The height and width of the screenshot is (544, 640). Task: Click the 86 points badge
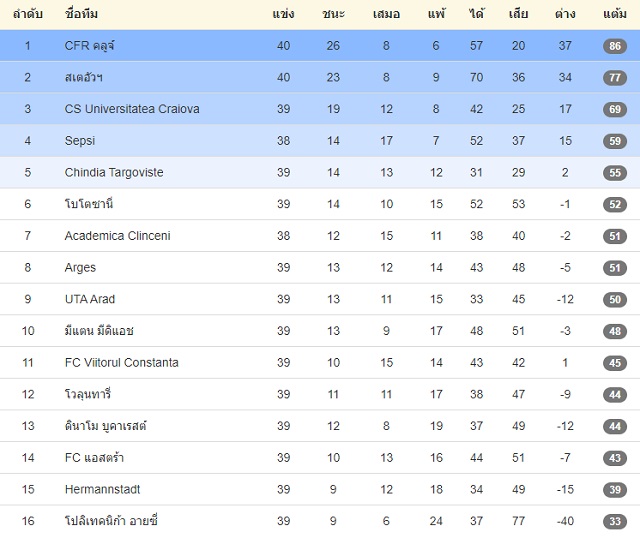pyautogui.click(x=615, y=46)
